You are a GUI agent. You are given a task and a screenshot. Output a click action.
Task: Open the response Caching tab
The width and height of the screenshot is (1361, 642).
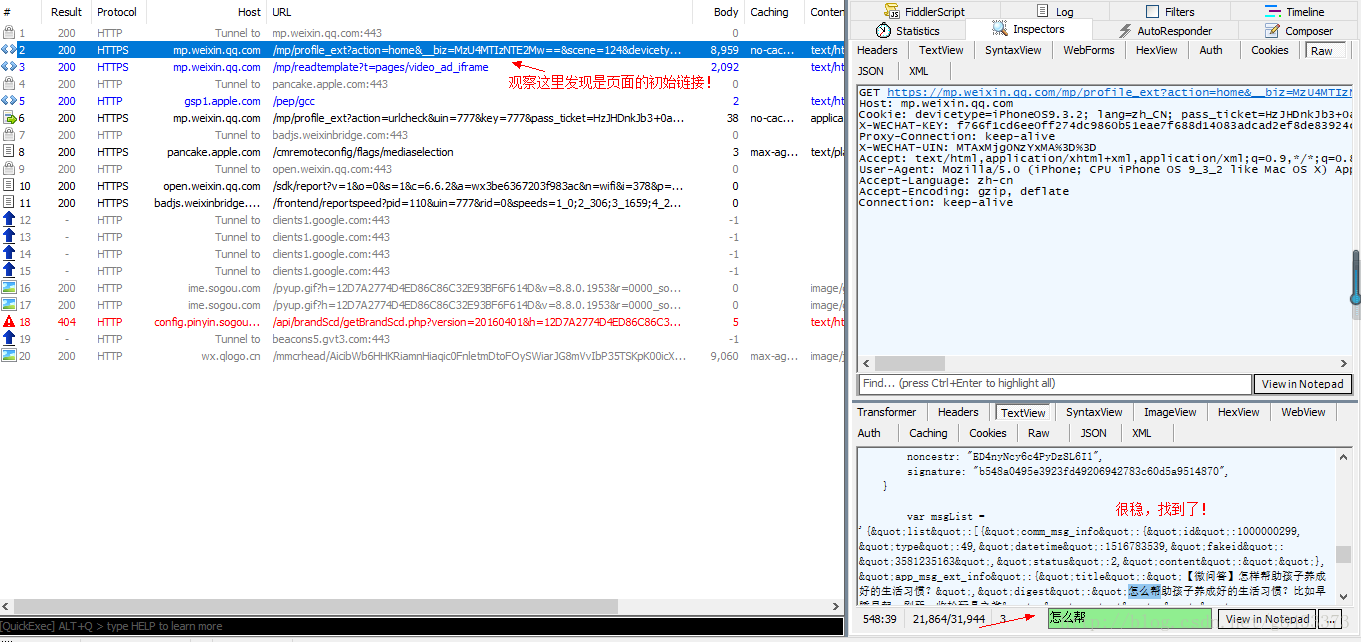click(928, 433)
